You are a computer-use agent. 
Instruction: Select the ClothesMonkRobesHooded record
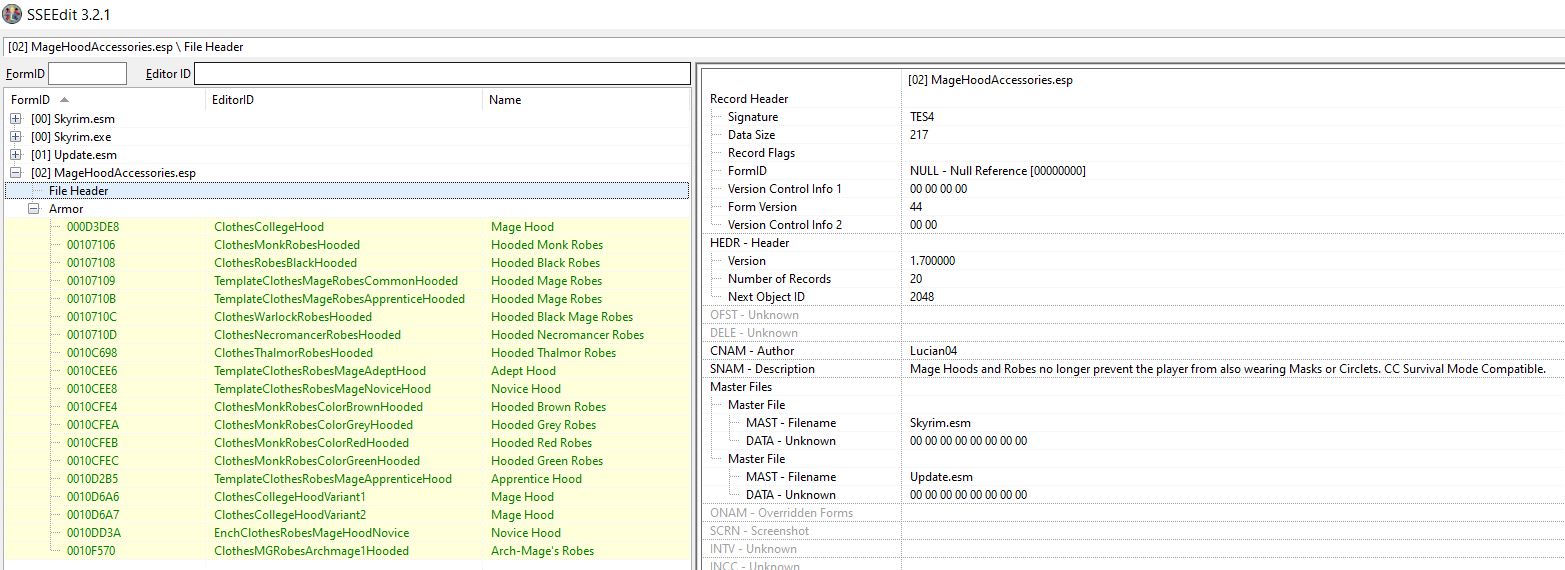tap(286, 245)
